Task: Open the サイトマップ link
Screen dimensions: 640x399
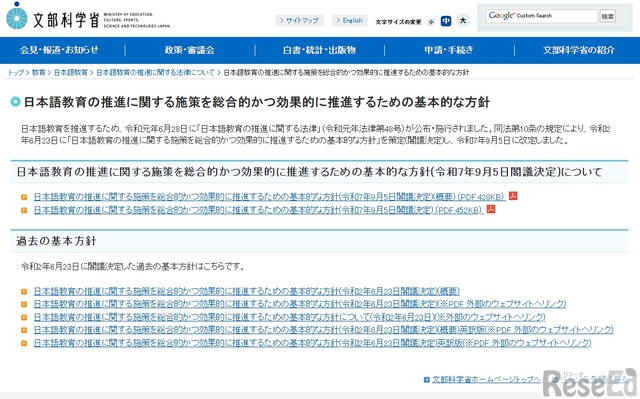Action: pos(299,20)
